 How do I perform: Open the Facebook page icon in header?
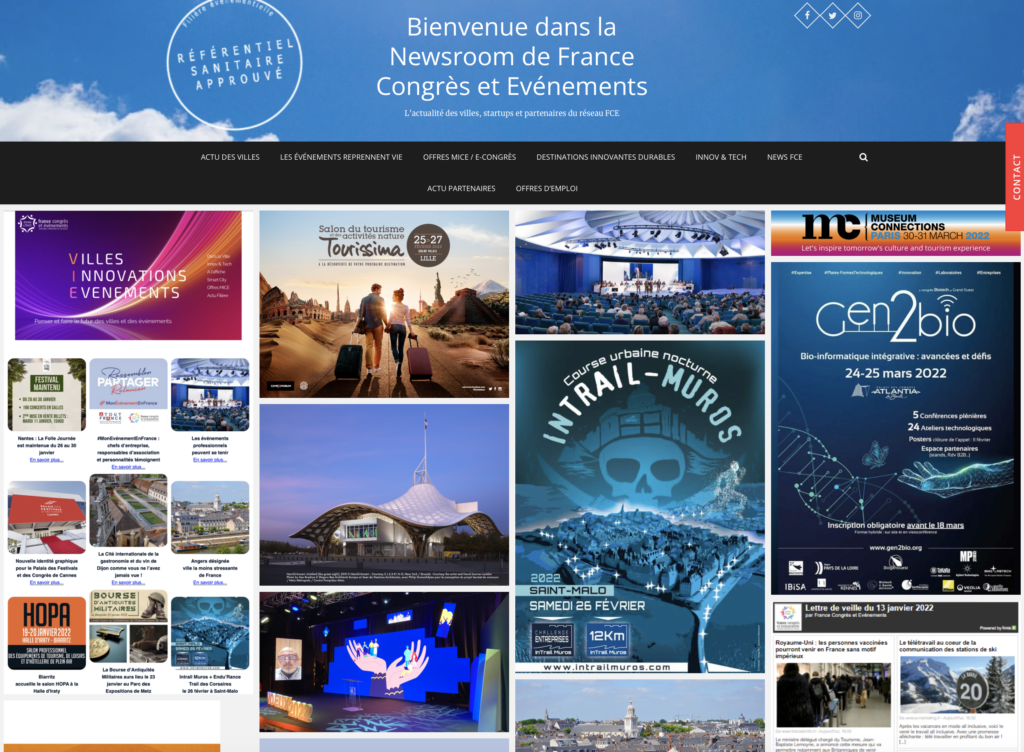(x=807, y=15)
